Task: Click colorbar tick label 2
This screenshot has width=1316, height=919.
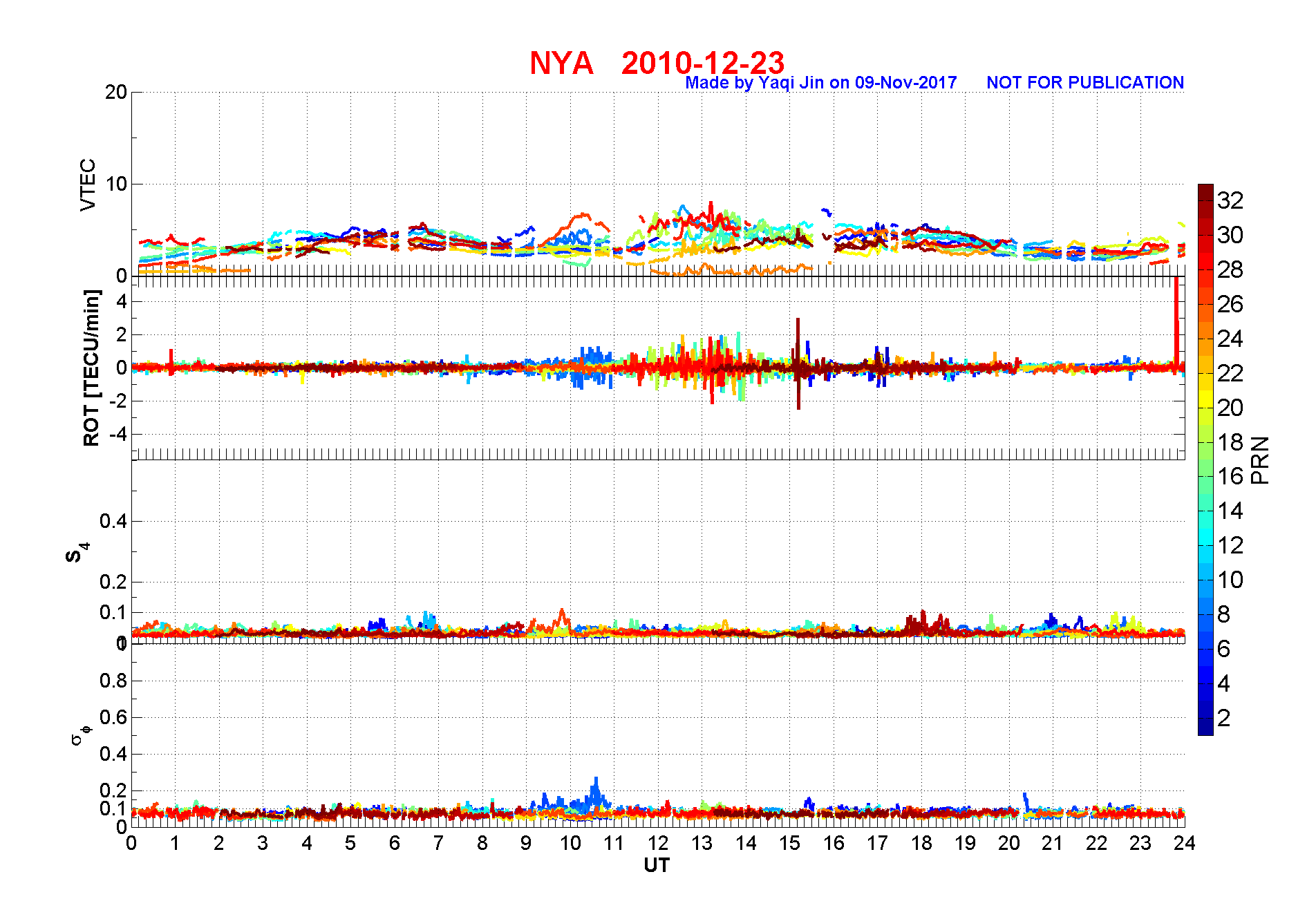Action: (1224, 718)
